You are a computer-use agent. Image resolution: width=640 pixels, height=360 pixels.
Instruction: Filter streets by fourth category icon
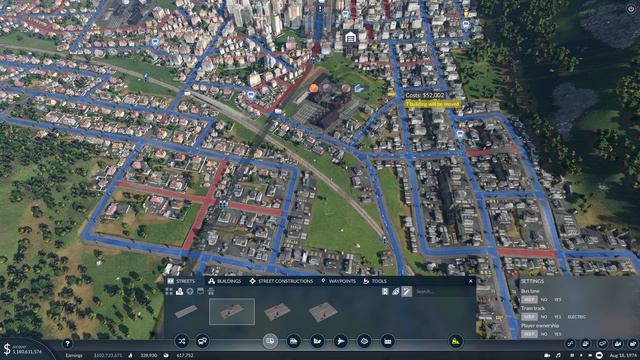coord(200,291)
